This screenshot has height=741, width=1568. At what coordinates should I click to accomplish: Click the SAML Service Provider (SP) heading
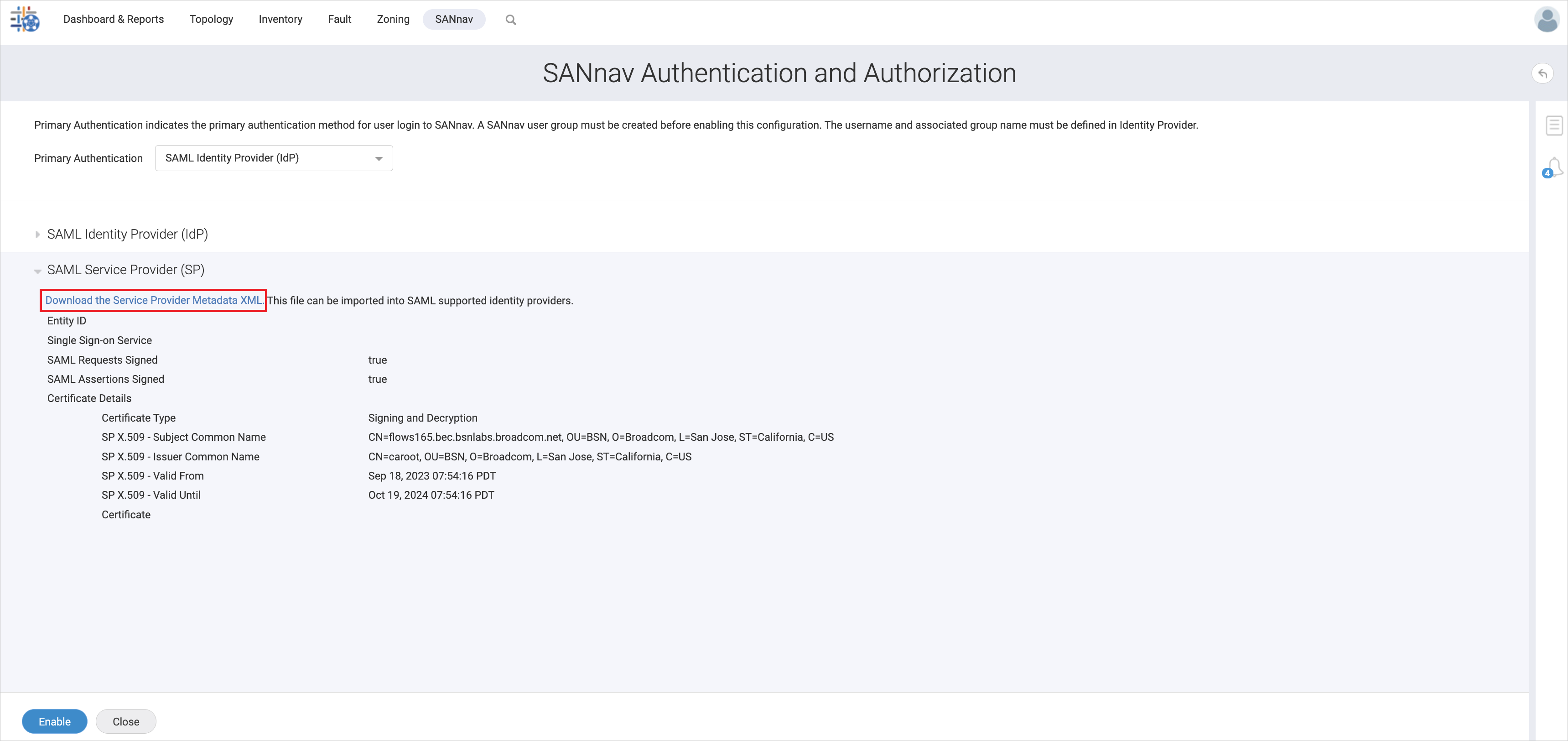(125, 270)
